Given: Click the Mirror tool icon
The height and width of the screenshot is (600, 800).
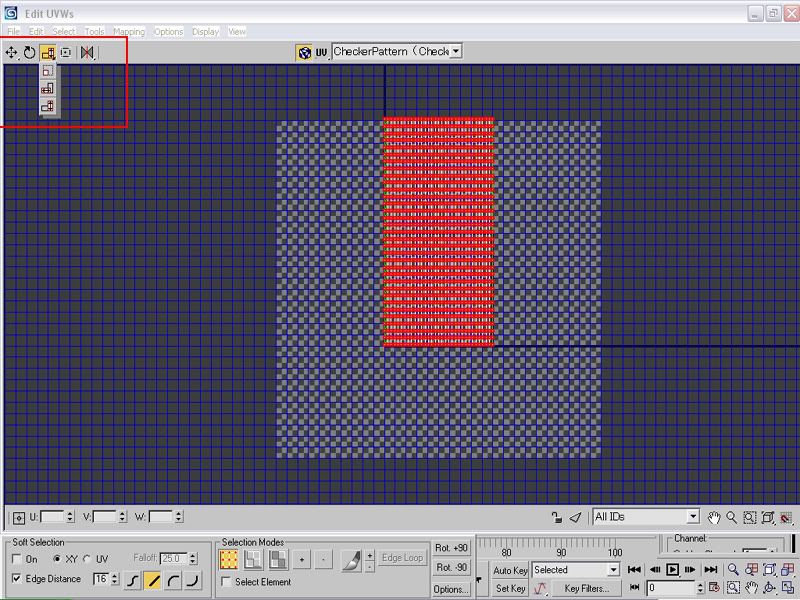Looking at the screenshot, I should [87, 52].
